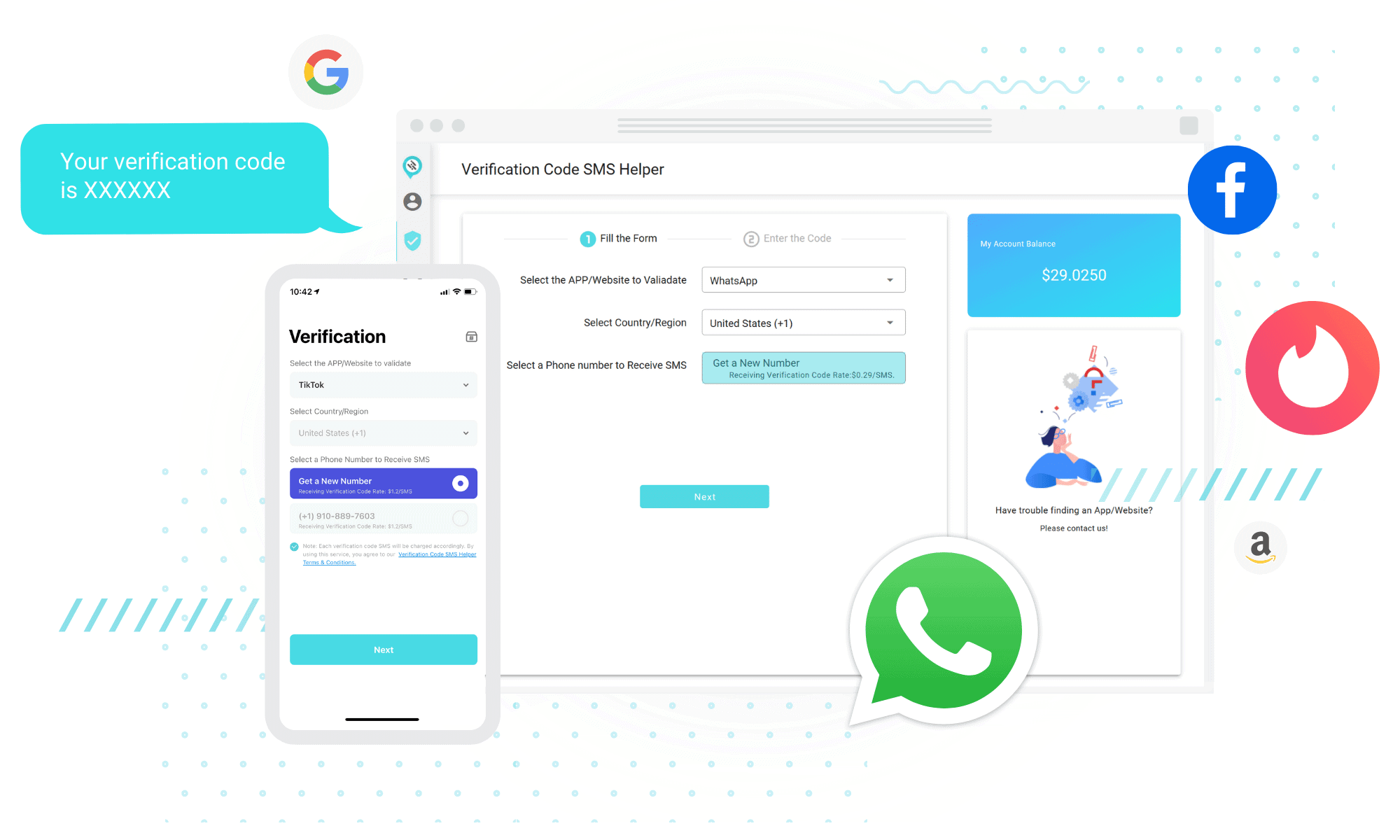
Task: Open the TikTok app selector dropdown
Action: tap(383, 384)
